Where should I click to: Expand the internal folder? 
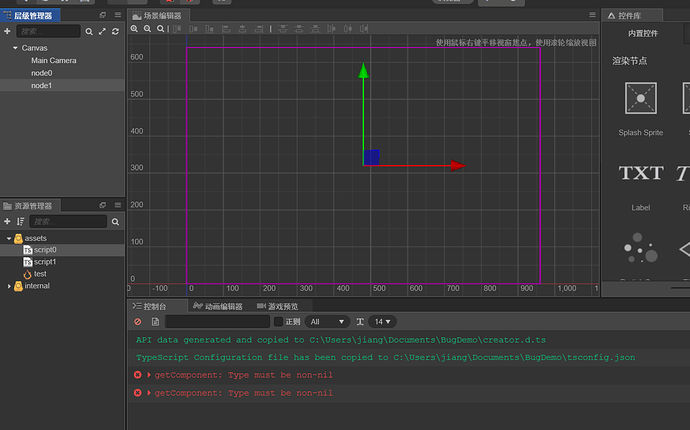[9, 286]
